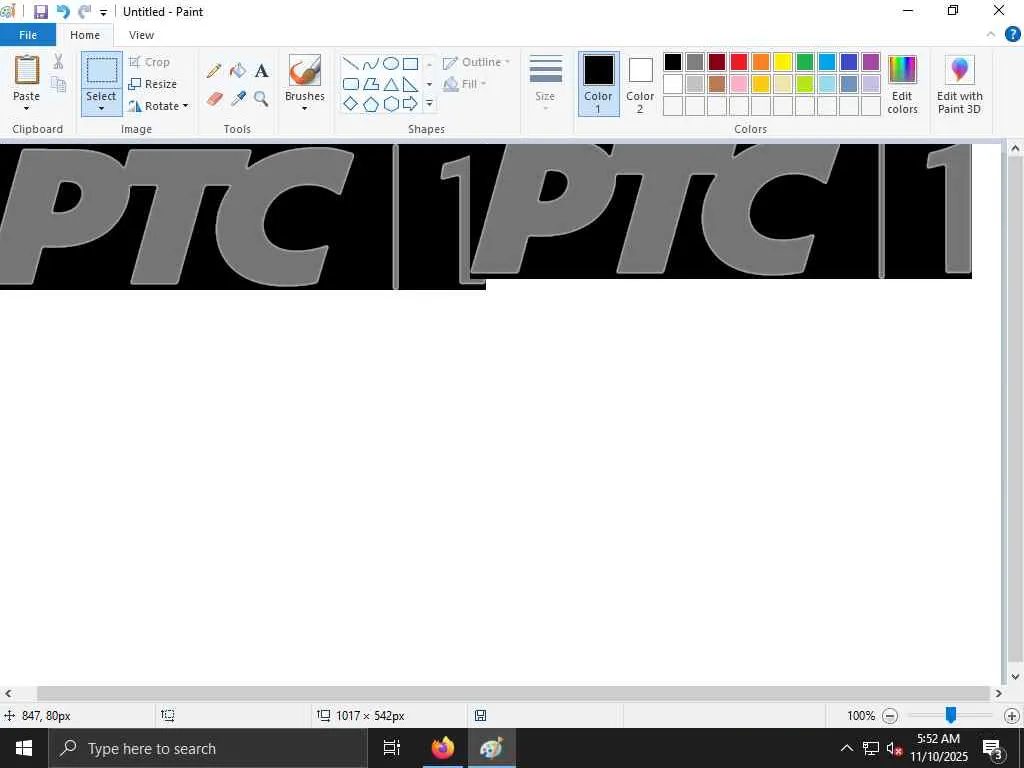Switch to the View tab

tap(141, 35)
